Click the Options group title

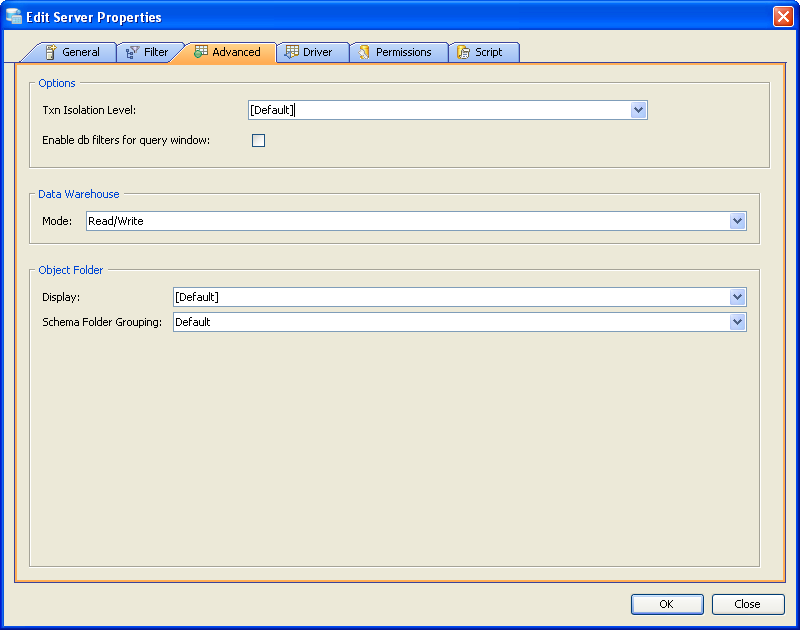57,83
